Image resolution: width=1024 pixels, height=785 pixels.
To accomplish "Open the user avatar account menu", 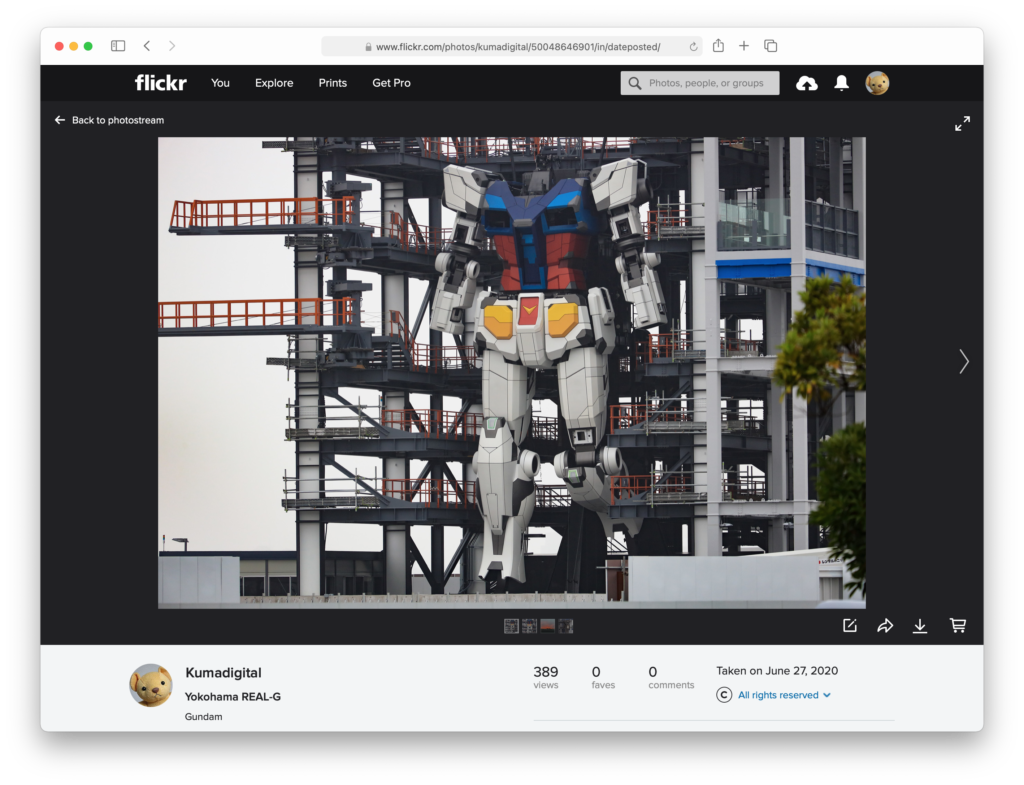I will (x=877, y=83).
